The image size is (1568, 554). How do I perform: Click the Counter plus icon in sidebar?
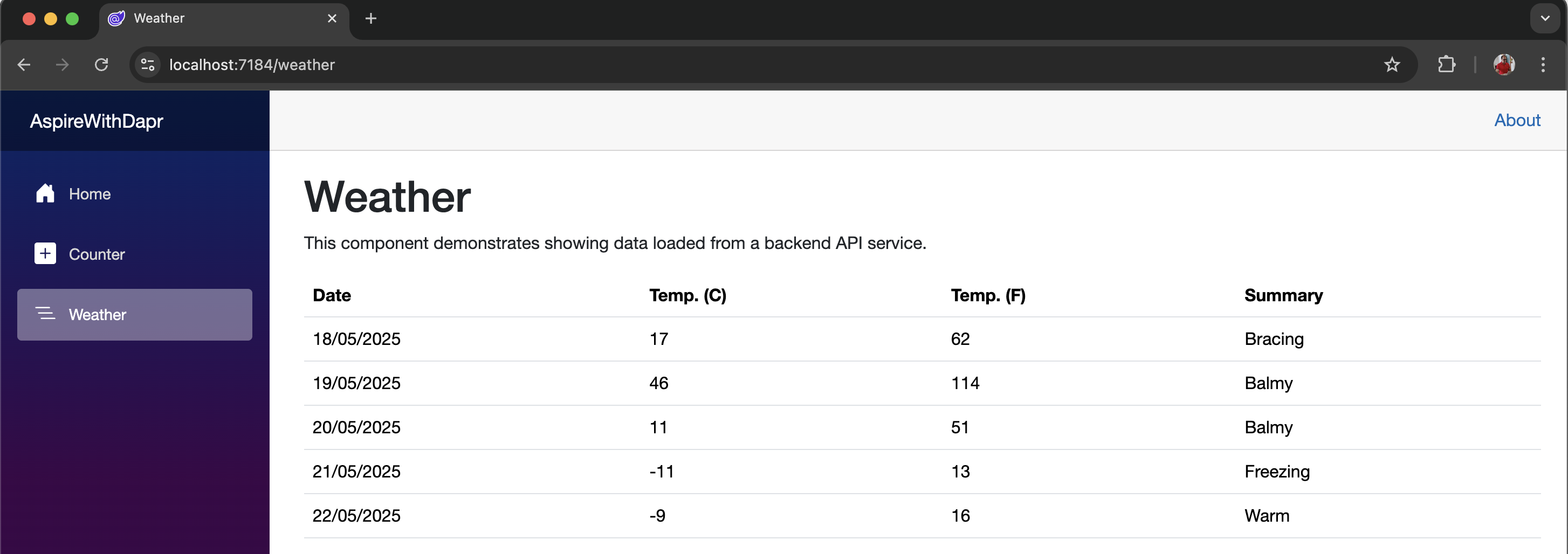coord(45,254)
